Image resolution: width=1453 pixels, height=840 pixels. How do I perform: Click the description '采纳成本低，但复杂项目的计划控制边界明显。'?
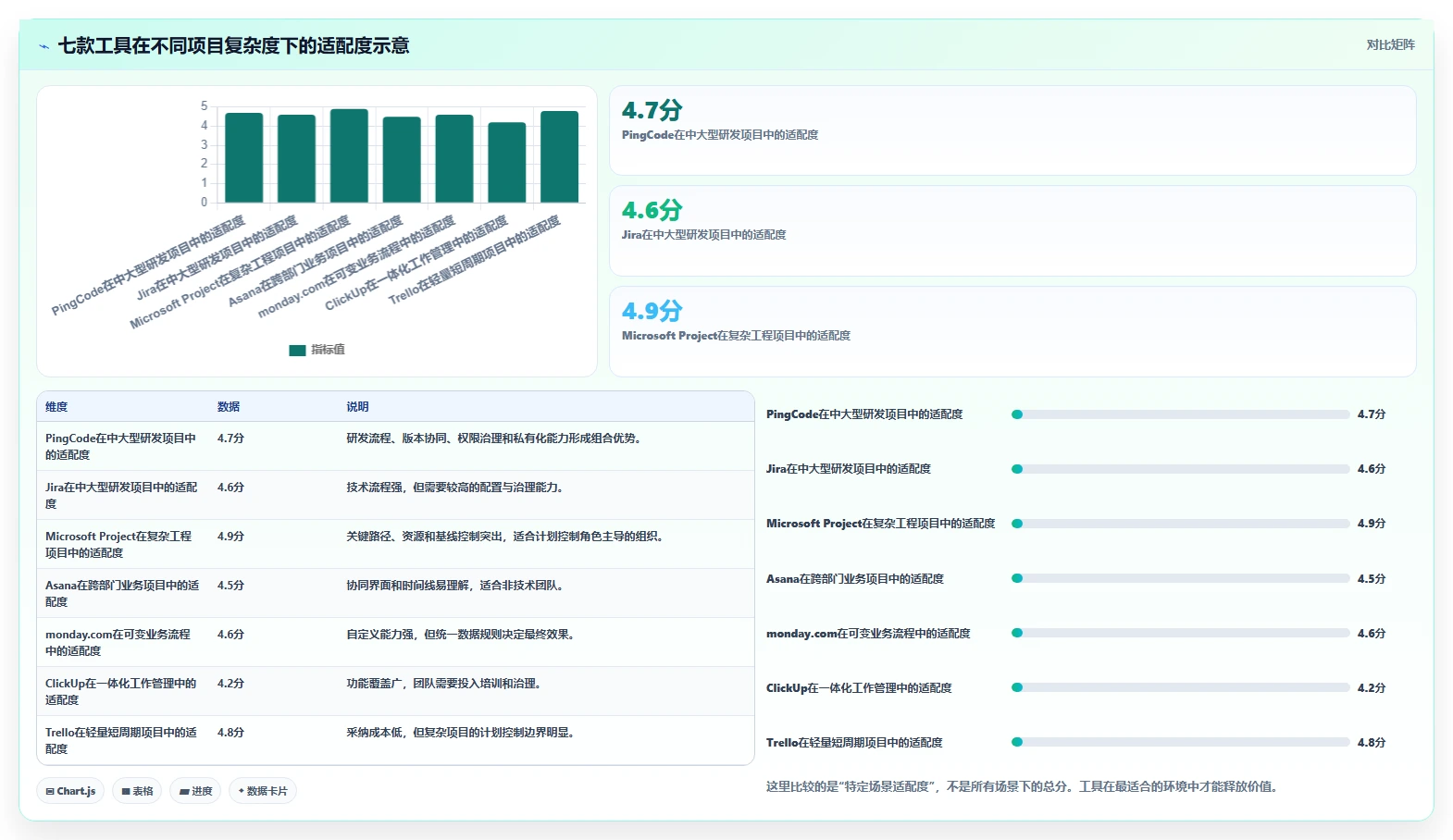[463, 733]
